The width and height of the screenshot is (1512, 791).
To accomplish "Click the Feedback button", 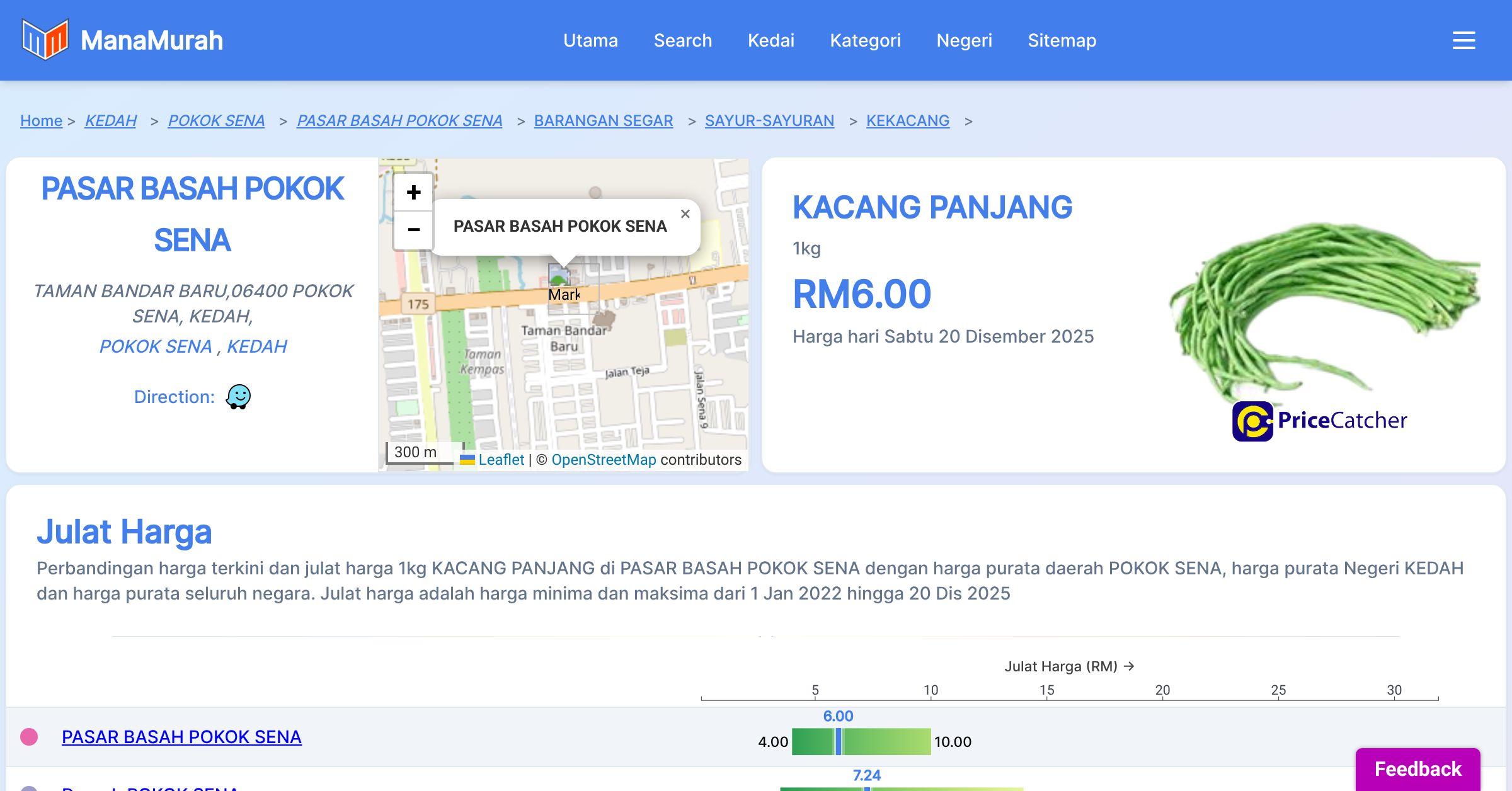I will click(1417, 769).
